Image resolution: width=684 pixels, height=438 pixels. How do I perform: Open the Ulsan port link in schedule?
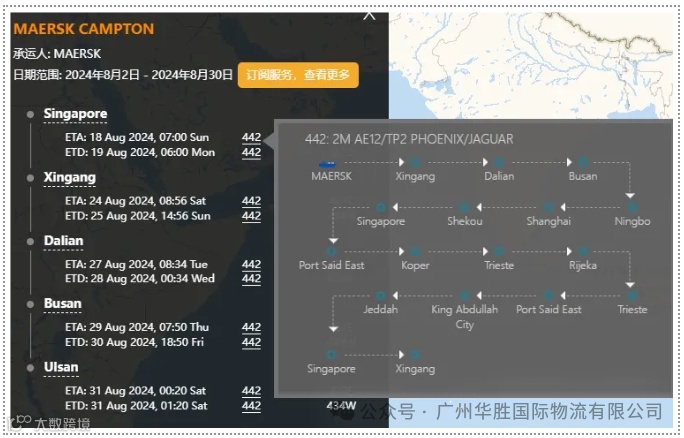click(x=61, y=367)
